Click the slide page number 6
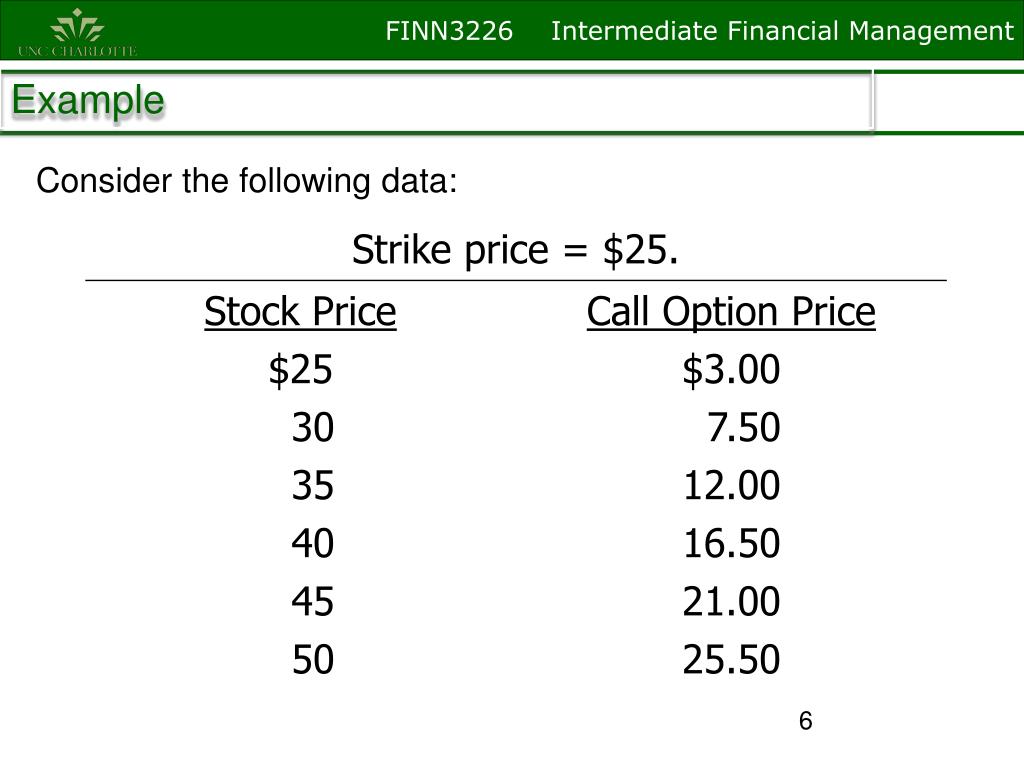Screen dimensions: 1024x768 (805, 721)
